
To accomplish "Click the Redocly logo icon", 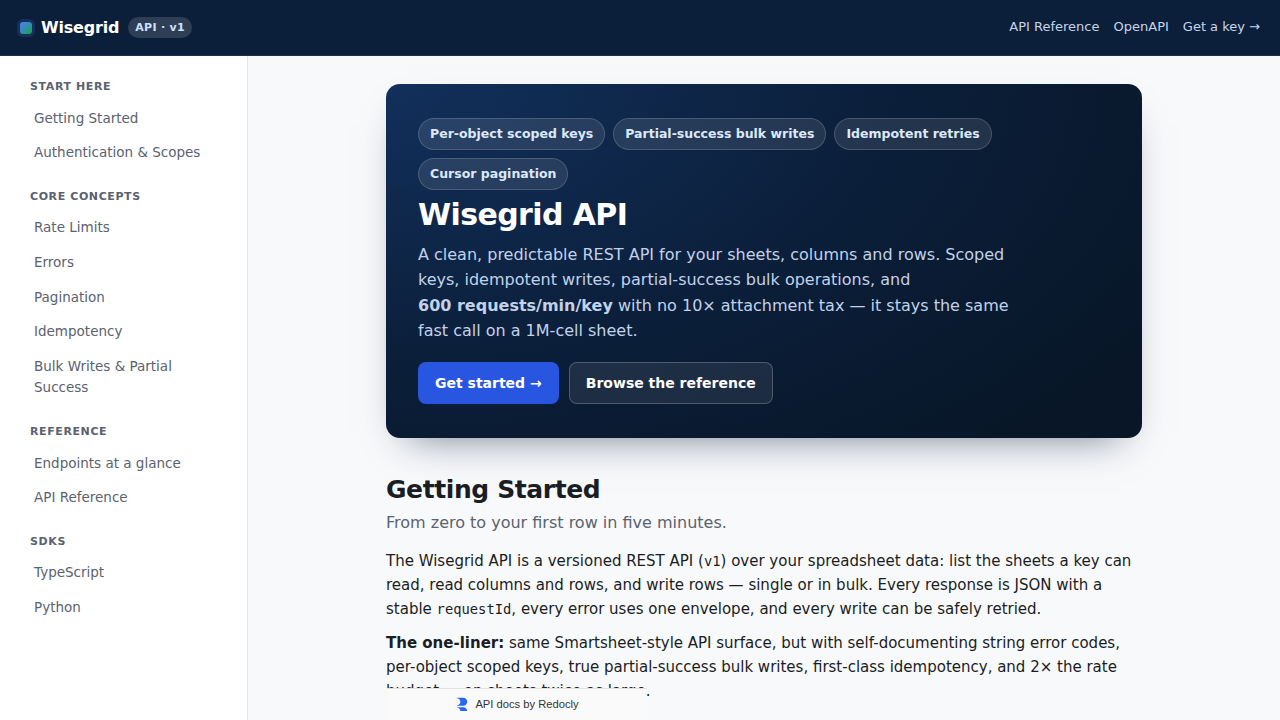I will [x=462, y=704].
